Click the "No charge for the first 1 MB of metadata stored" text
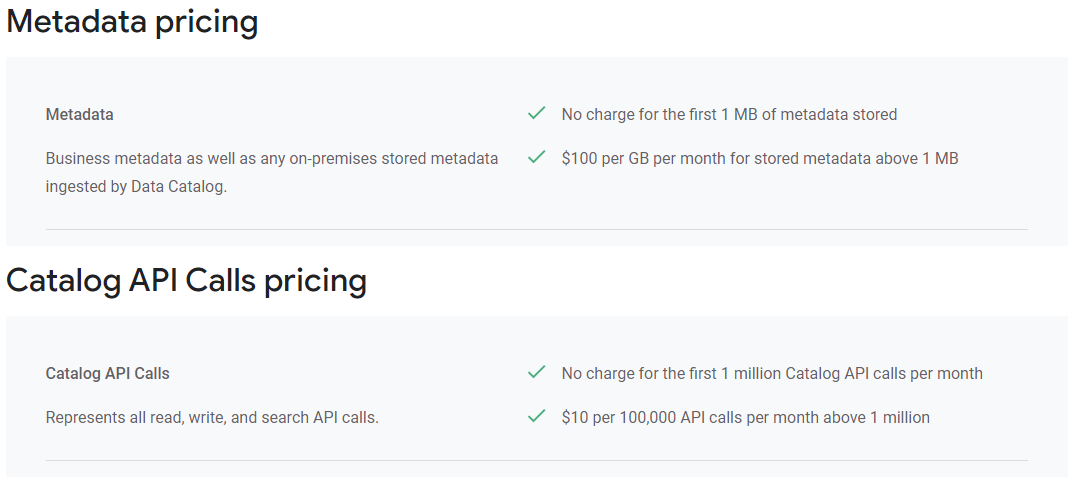The height and width of the screenshot is (485, 1076). [729, 115]
